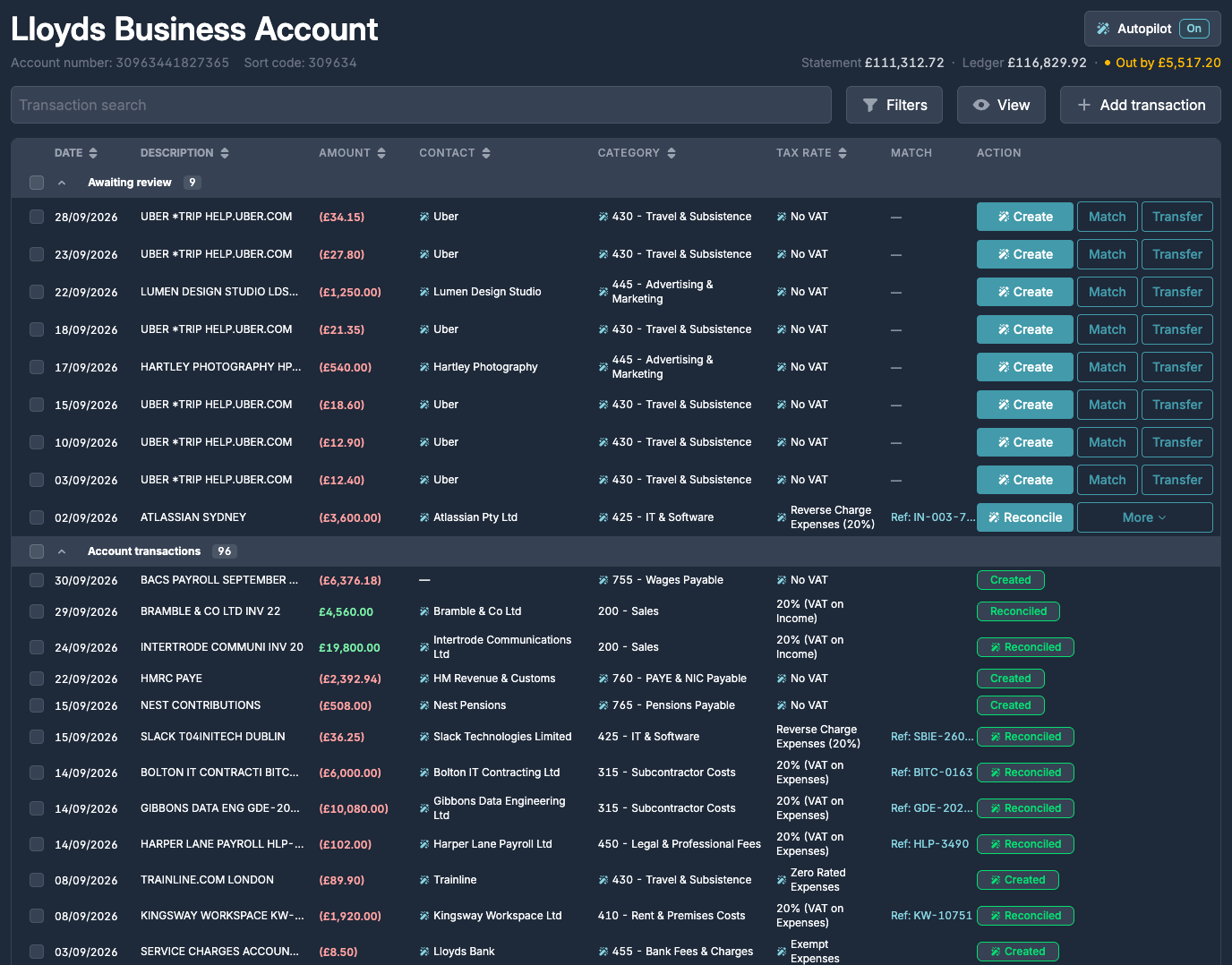
Task: Create entry for the 28/09/2026 Uber transaction
Action: coord(1025,217)
